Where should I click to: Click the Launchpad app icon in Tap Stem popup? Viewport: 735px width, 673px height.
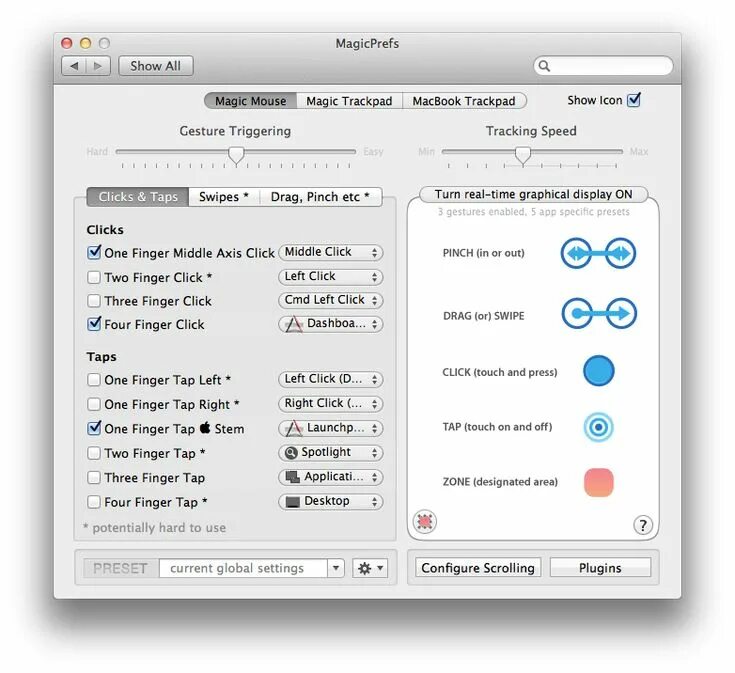(x=294, y=428)
